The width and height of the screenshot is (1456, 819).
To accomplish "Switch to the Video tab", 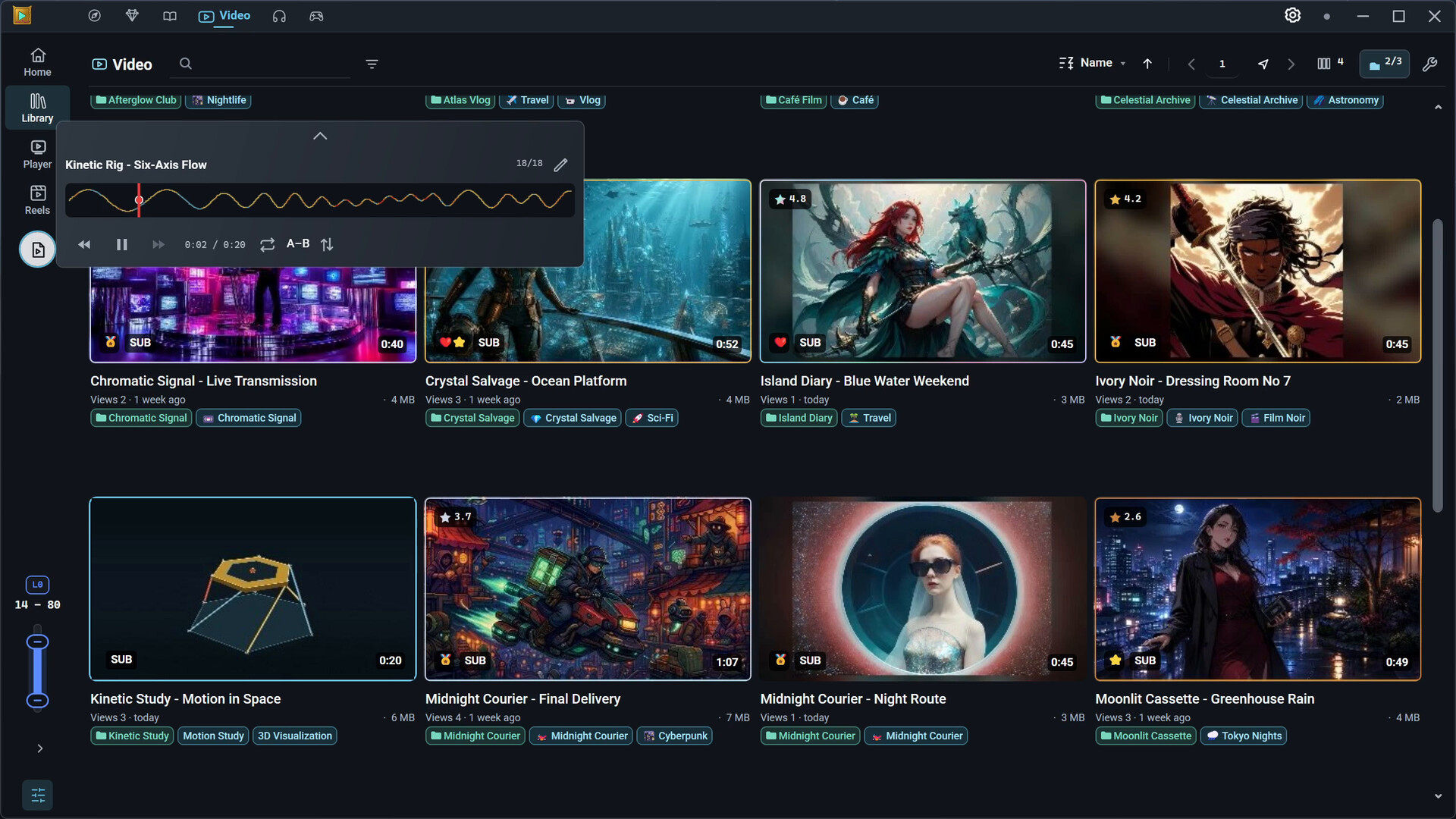I will point(224,16).
